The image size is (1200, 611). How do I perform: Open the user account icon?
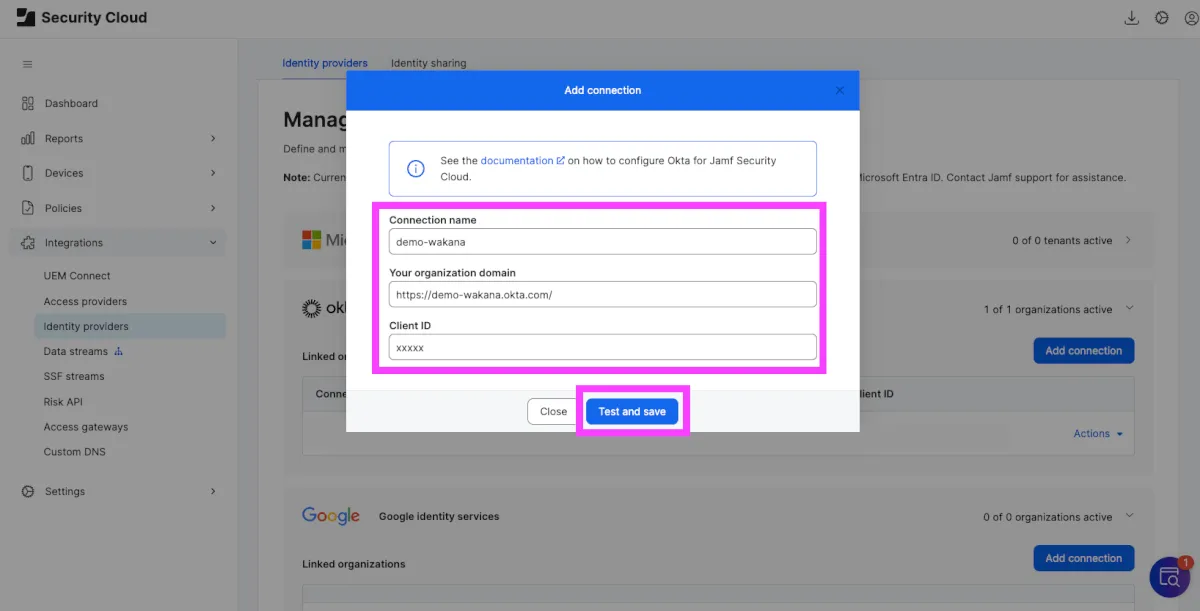click(x=1191, y=18)
